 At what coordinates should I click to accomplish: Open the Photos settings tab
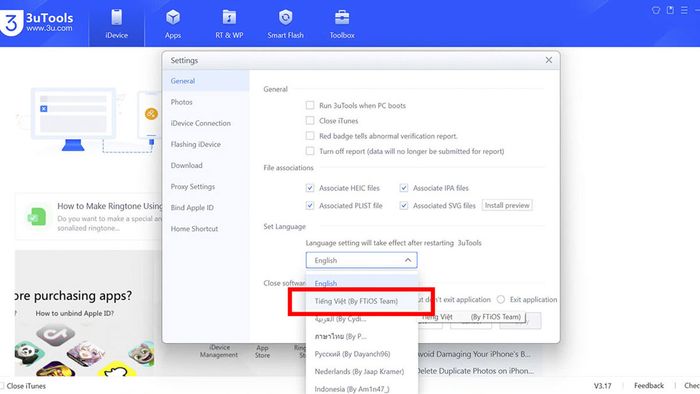pyautogui.click(x=206, y=102)
